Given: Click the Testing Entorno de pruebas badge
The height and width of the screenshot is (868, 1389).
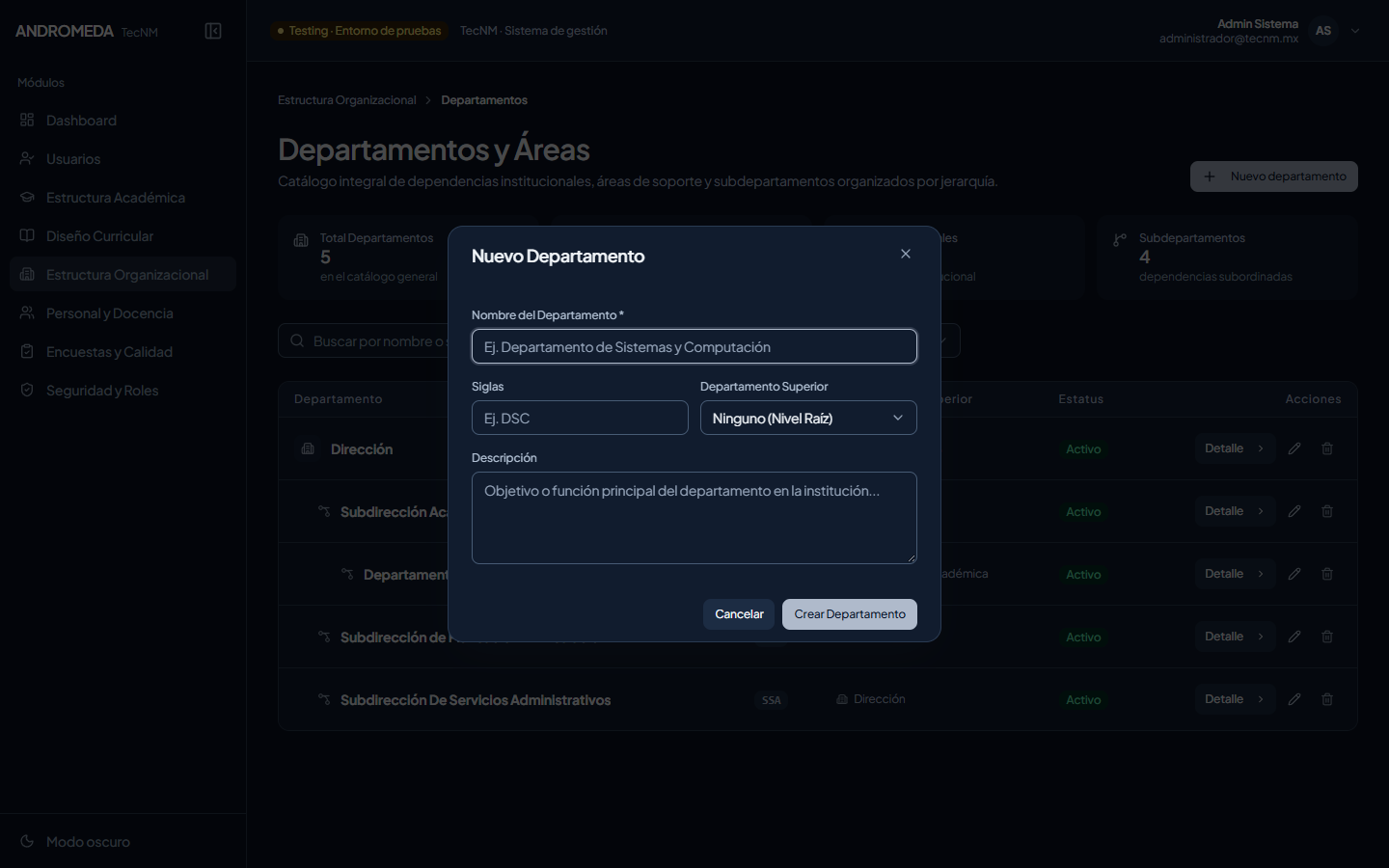Looking at the screenshot, I should [359, 31].
